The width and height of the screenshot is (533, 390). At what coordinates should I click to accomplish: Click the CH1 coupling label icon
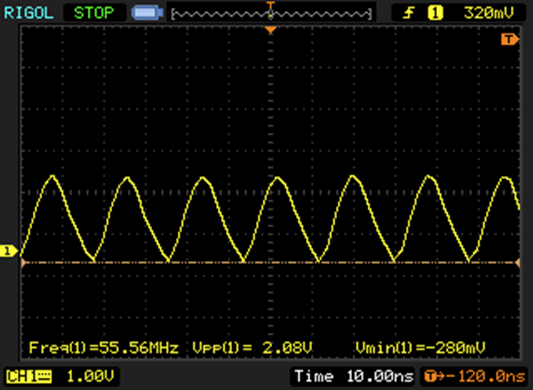pyautogui.click(x=29, y=377)
